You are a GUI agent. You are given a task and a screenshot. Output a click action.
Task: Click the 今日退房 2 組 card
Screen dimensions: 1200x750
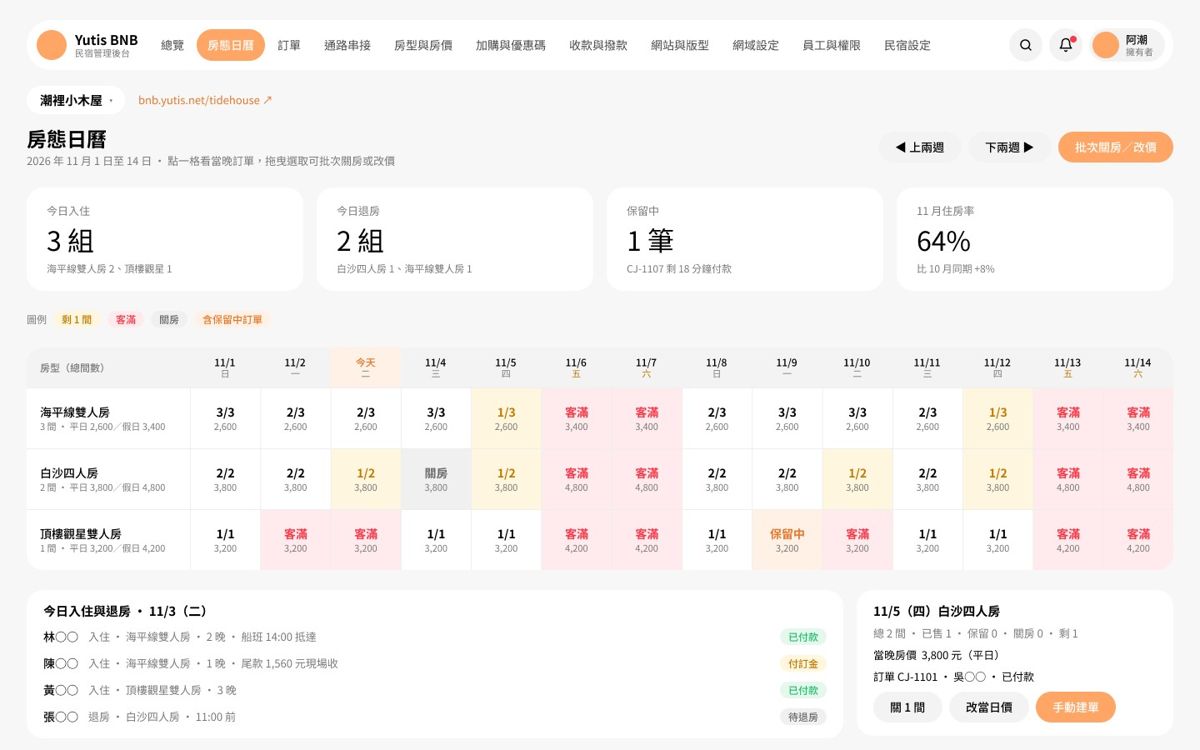(455, 239)
